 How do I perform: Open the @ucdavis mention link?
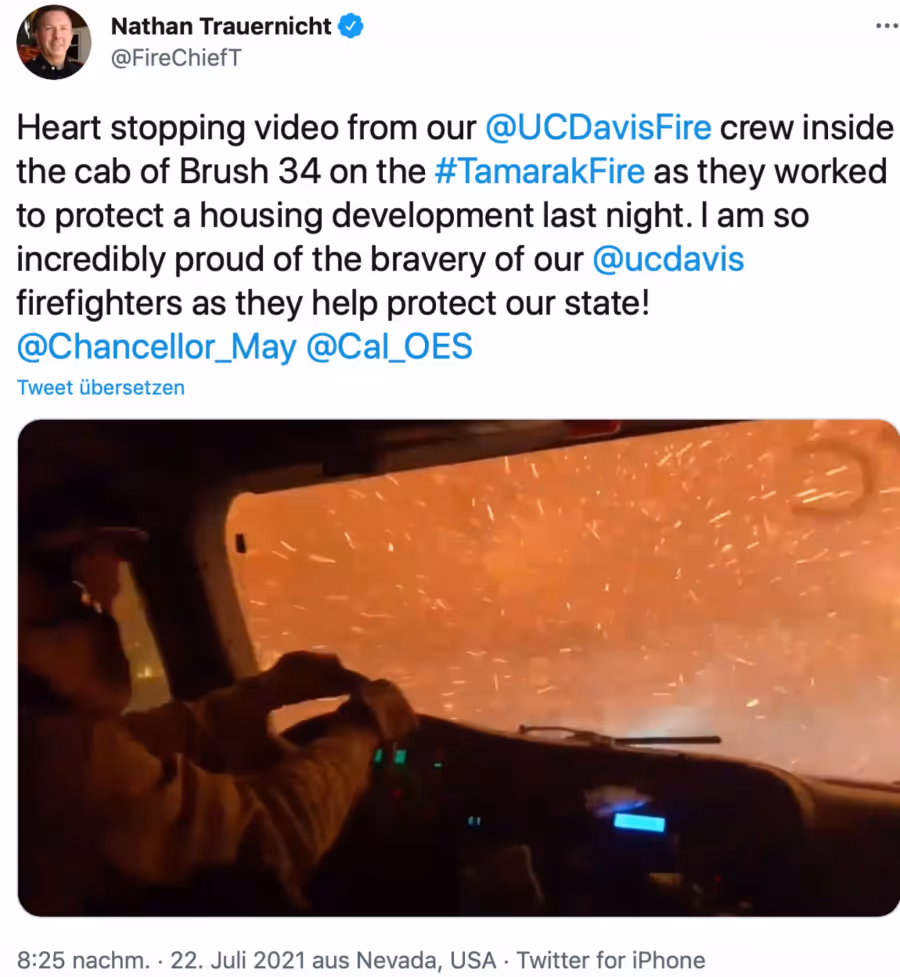coord(668,259)
